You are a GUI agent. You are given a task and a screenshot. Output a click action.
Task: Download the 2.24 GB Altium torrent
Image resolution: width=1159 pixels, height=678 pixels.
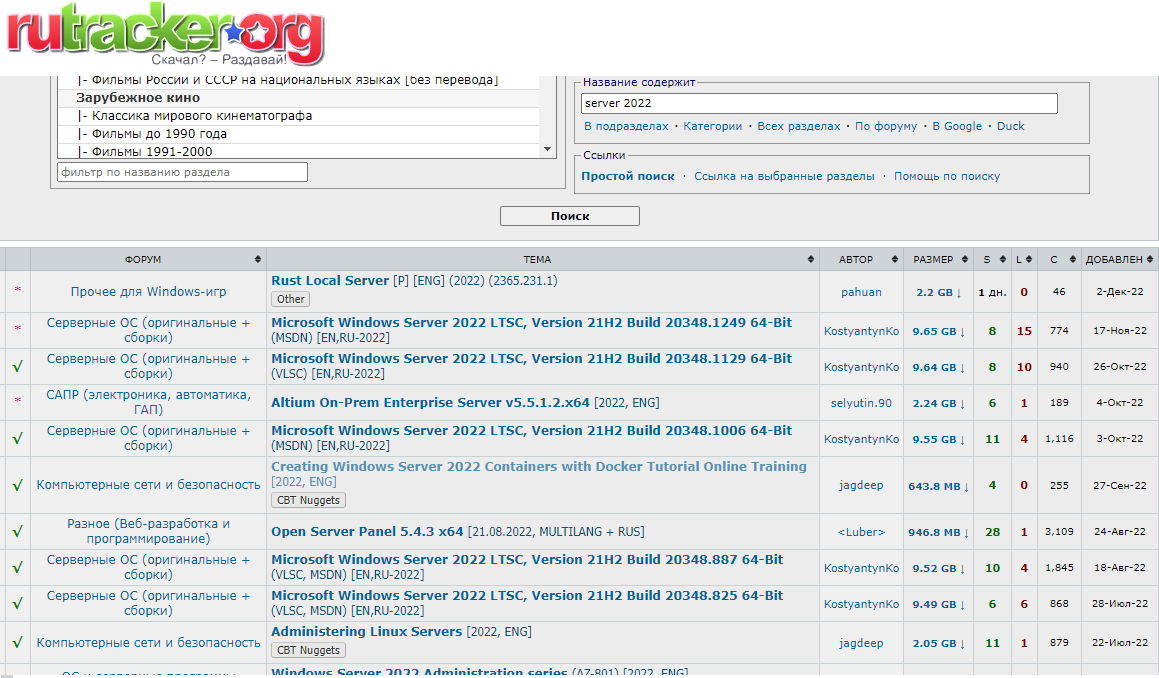point(939,403)
